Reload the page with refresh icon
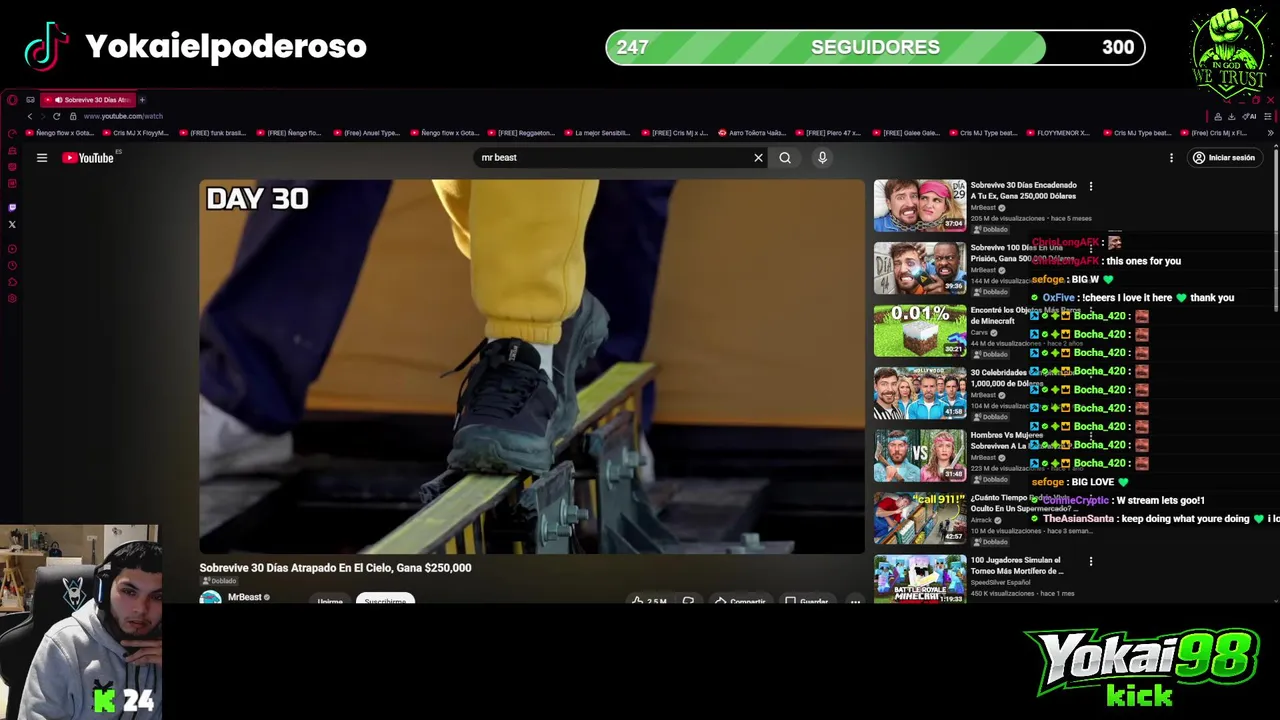 [x=56, y=116]
